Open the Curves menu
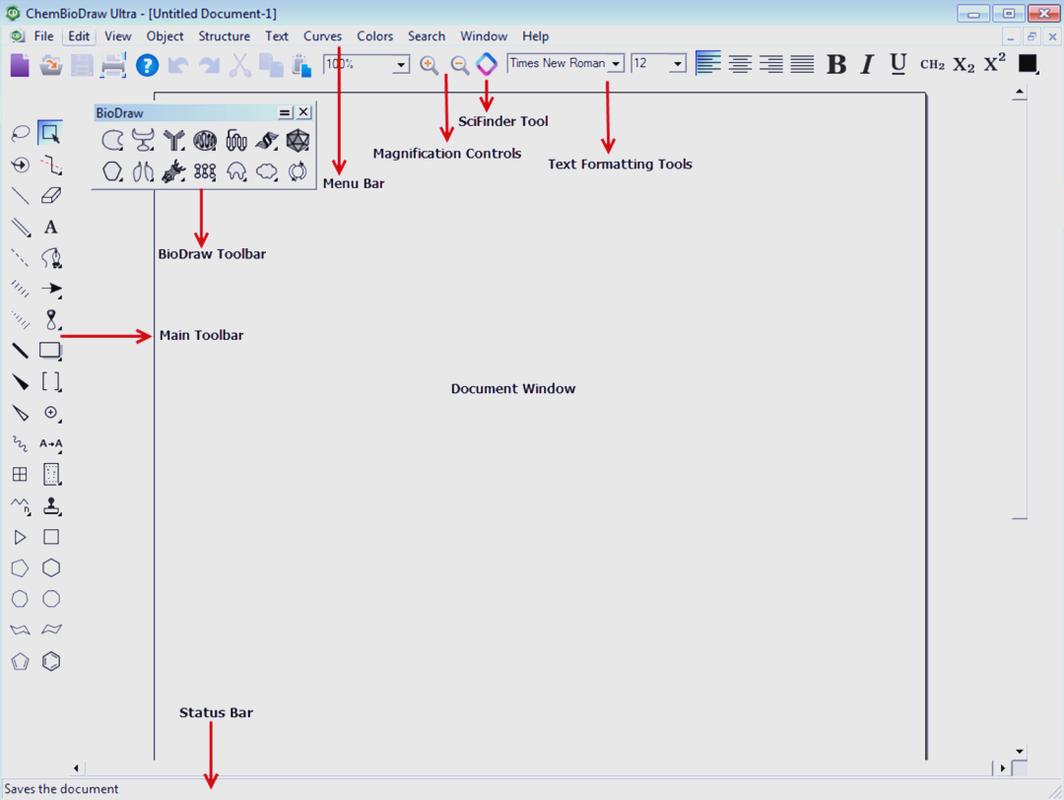 [x=322, y=36]
